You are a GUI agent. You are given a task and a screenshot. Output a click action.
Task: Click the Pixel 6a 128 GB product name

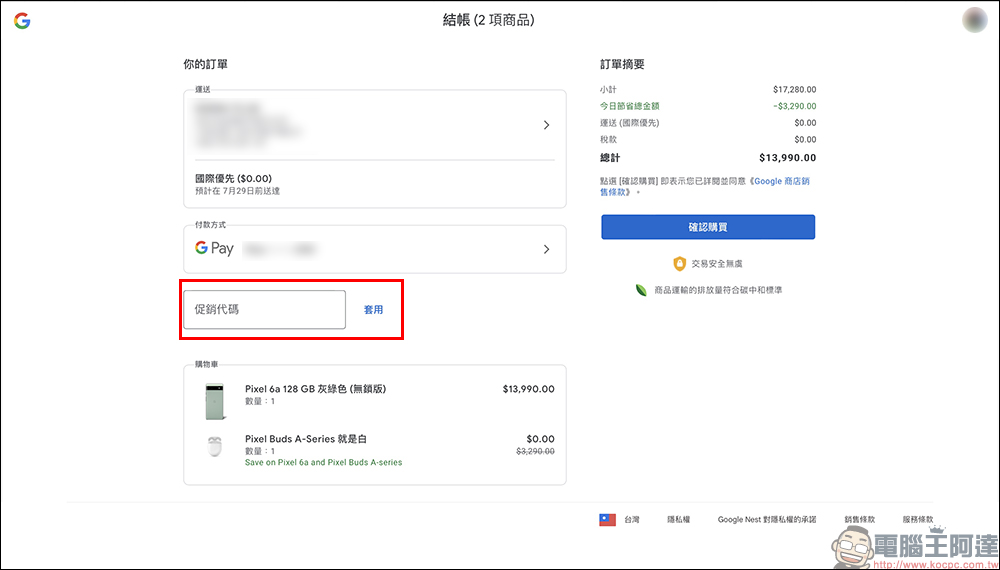[315, 389]
